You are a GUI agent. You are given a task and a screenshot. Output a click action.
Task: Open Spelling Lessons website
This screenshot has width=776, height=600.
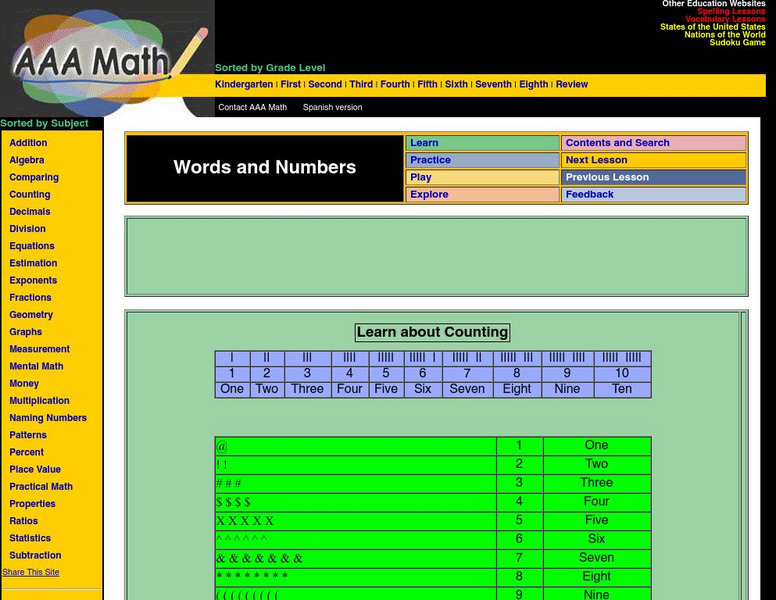click(x=731, y=11)
